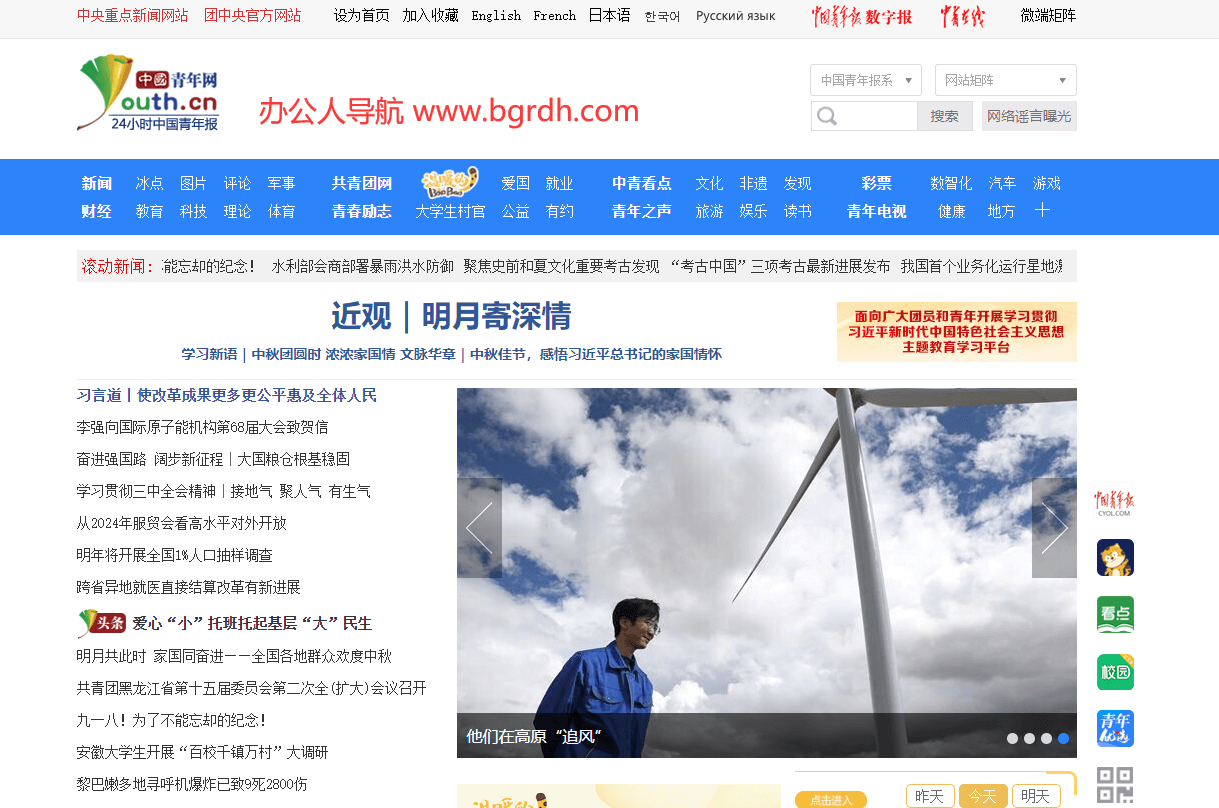
Task: Click the first carousel indicator dot
Action: coord(1012,738)
